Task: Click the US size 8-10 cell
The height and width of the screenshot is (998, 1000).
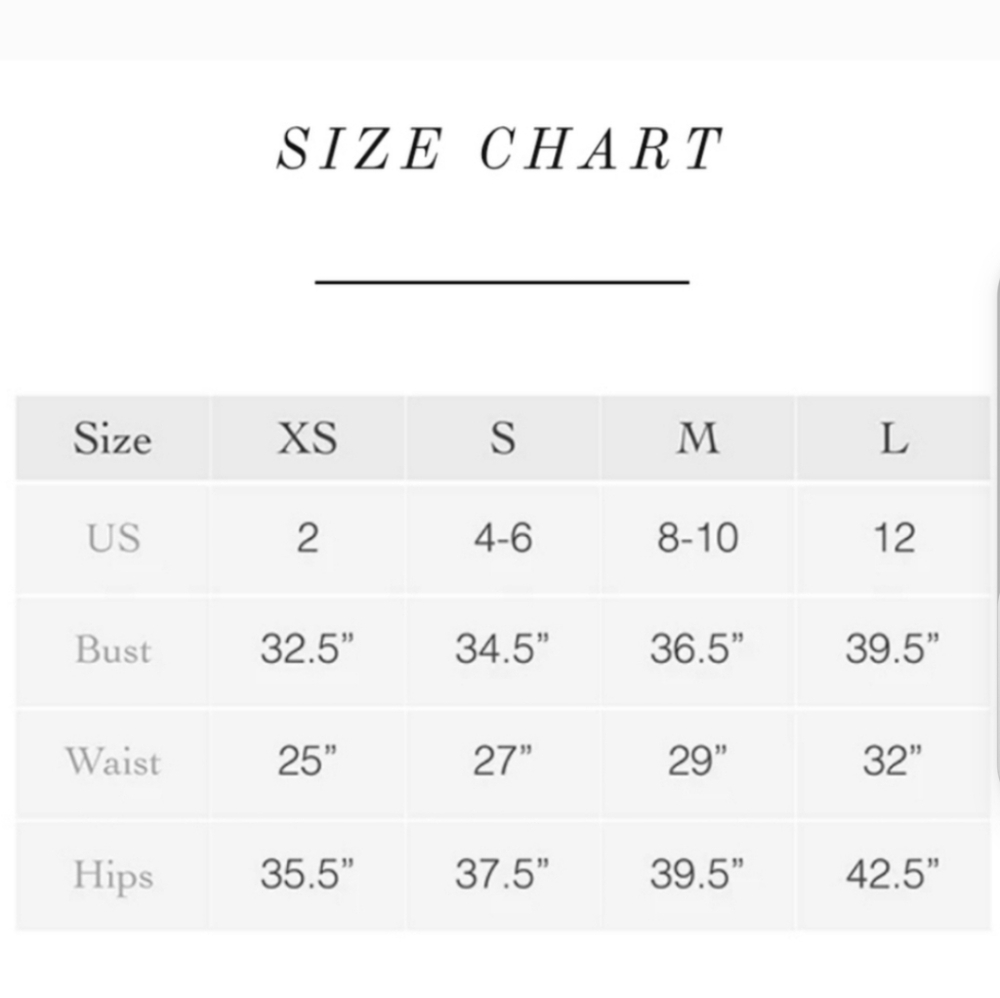Action: (698, 538)
